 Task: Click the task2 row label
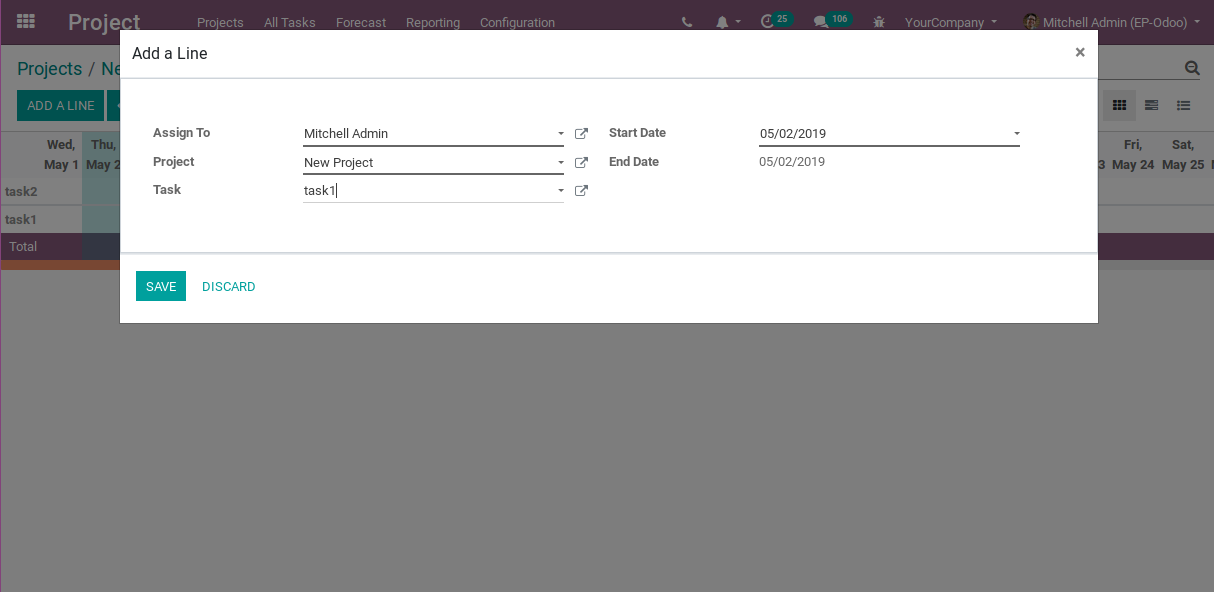coord(21,192)
